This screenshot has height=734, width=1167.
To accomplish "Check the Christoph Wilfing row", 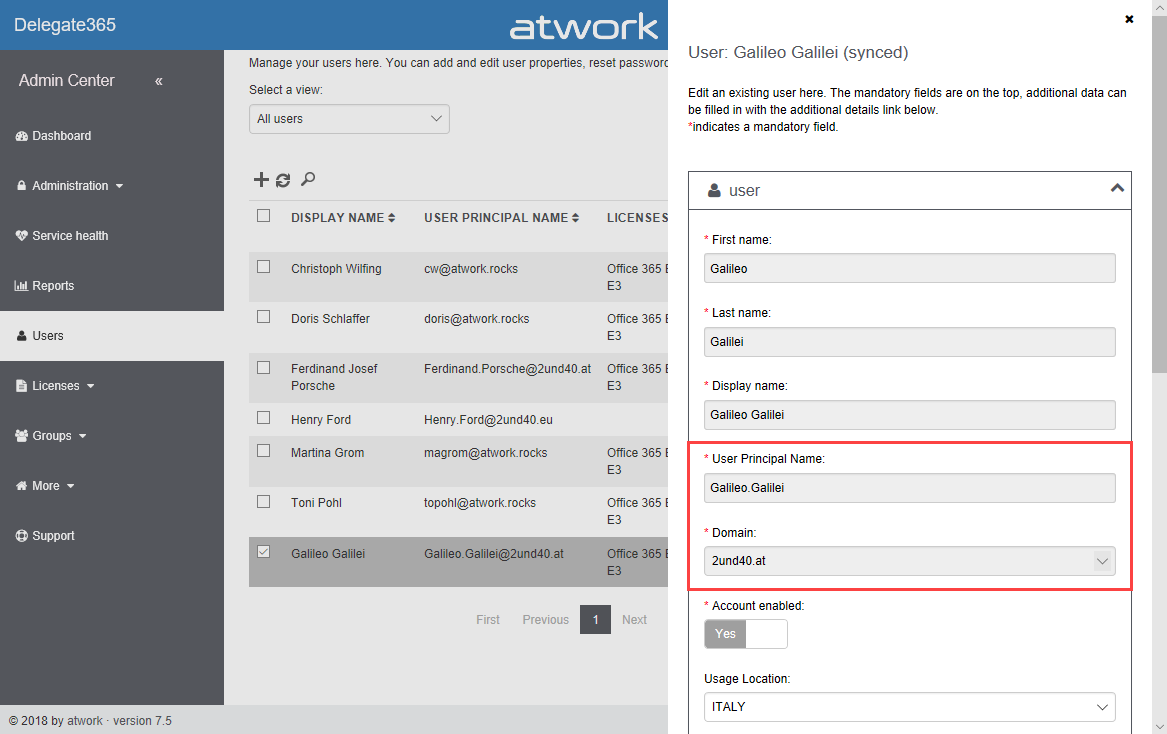I will (263, 267).
